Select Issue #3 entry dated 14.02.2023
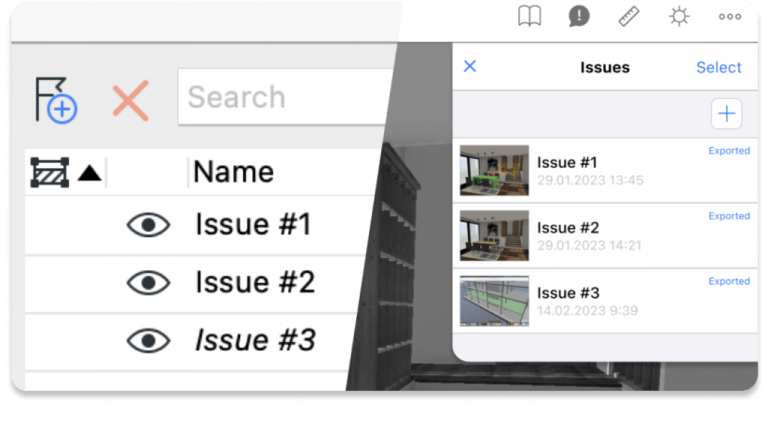Image resolution: width=768 pixels, height=432 pixels. [x=605, y=301]
